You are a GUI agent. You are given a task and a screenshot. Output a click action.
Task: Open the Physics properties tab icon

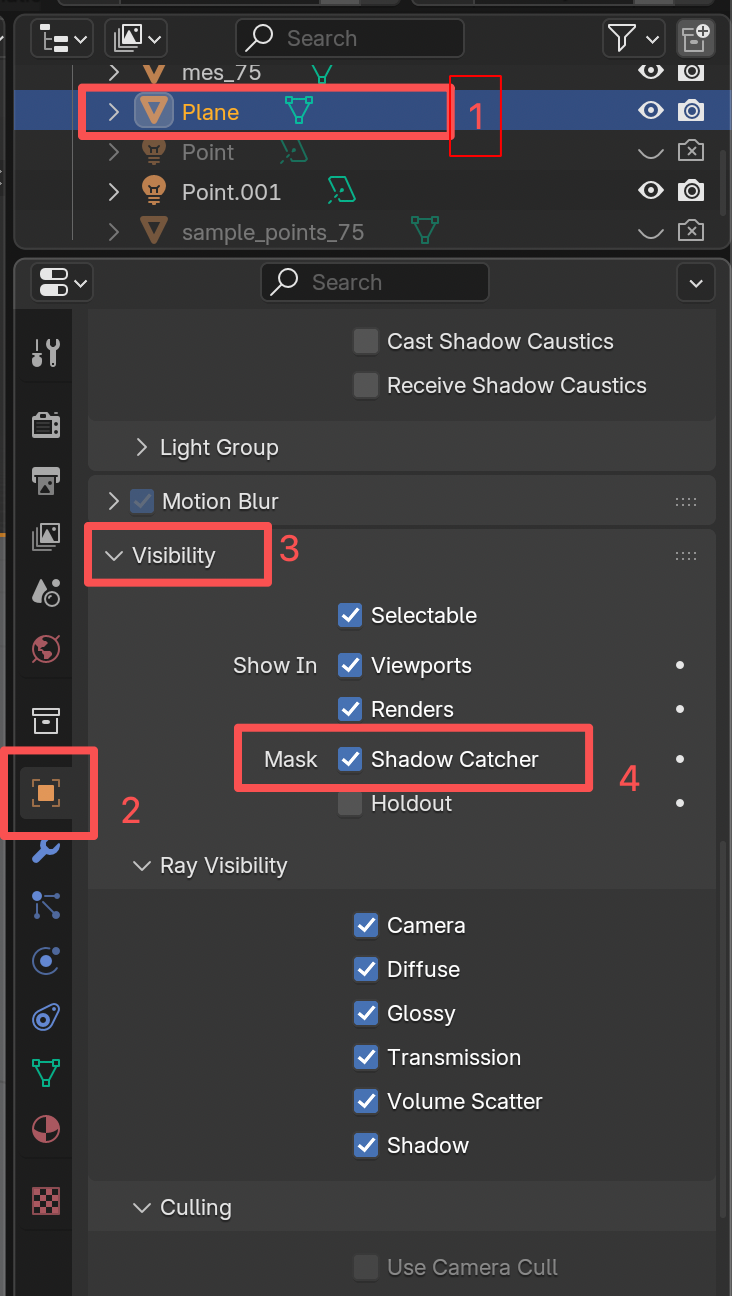(x=46, y=961)
